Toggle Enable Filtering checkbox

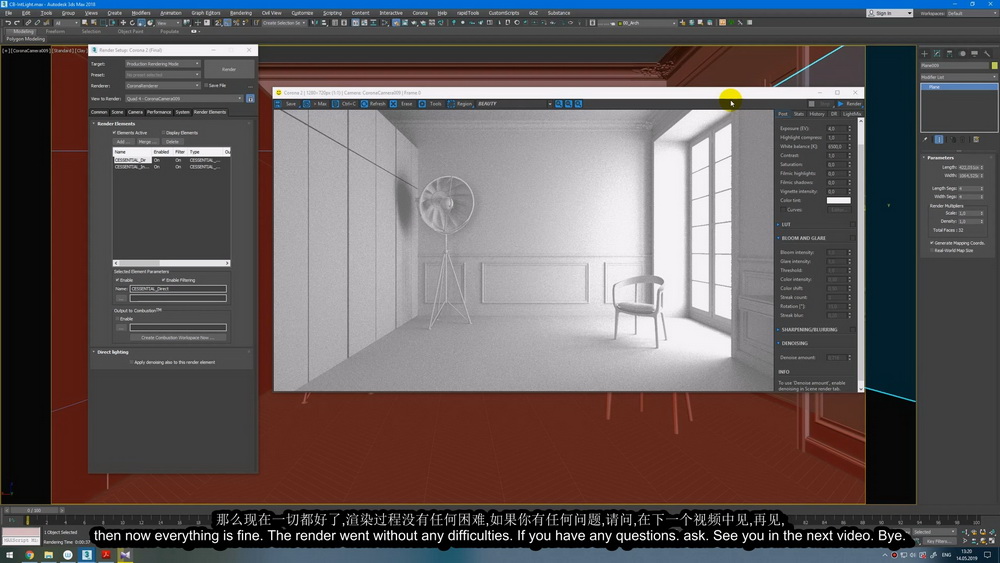pyautogui.click(x=163, y=280)
